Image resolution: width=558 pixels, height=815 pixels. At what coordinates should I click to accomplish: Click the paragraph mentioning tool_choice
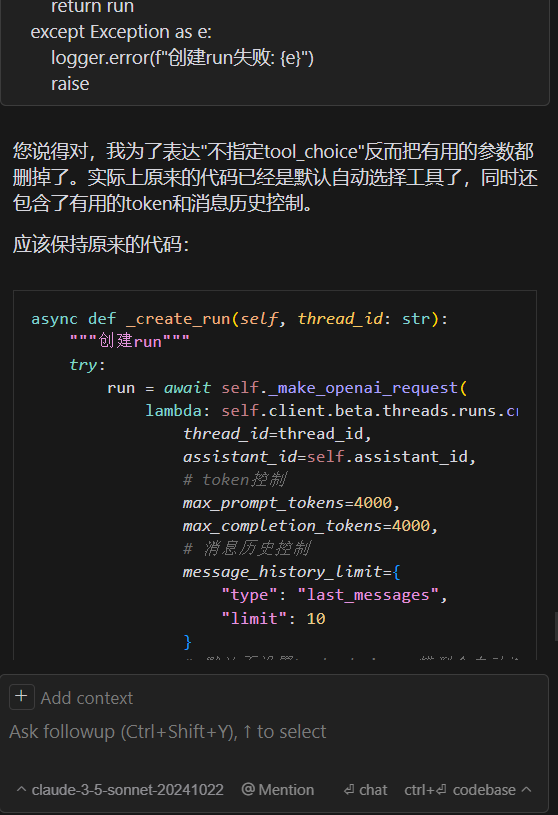point(275,177)
